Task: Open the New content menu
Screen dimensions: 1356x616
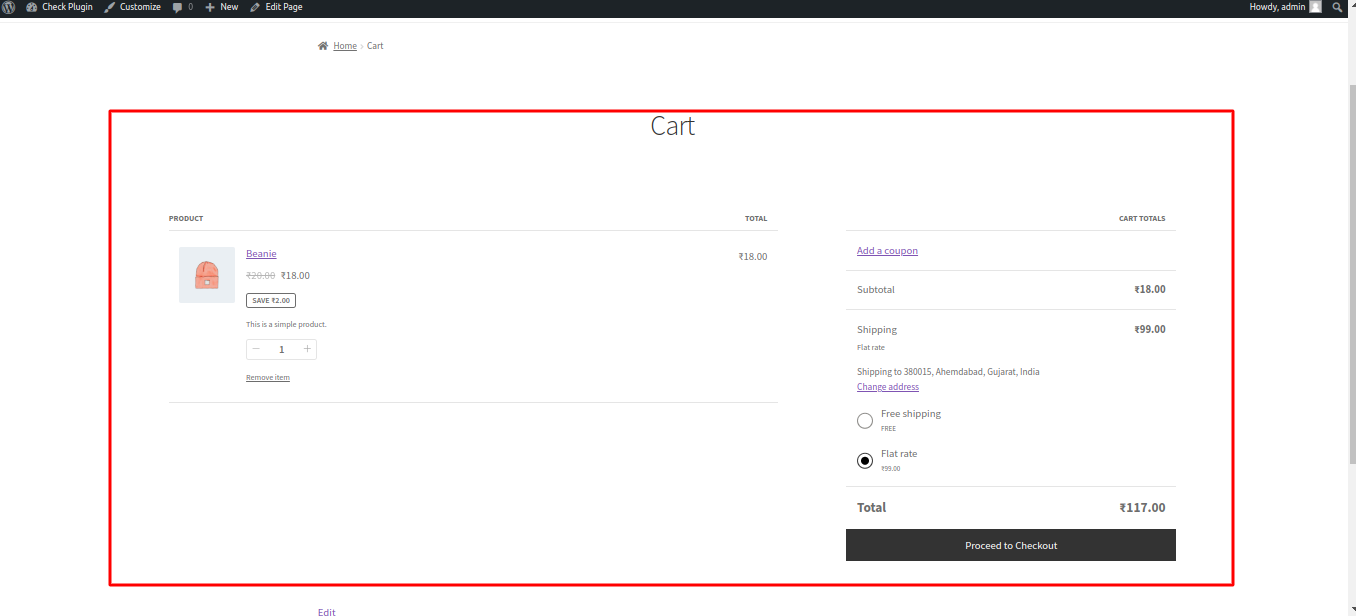Action: [222, 7]
